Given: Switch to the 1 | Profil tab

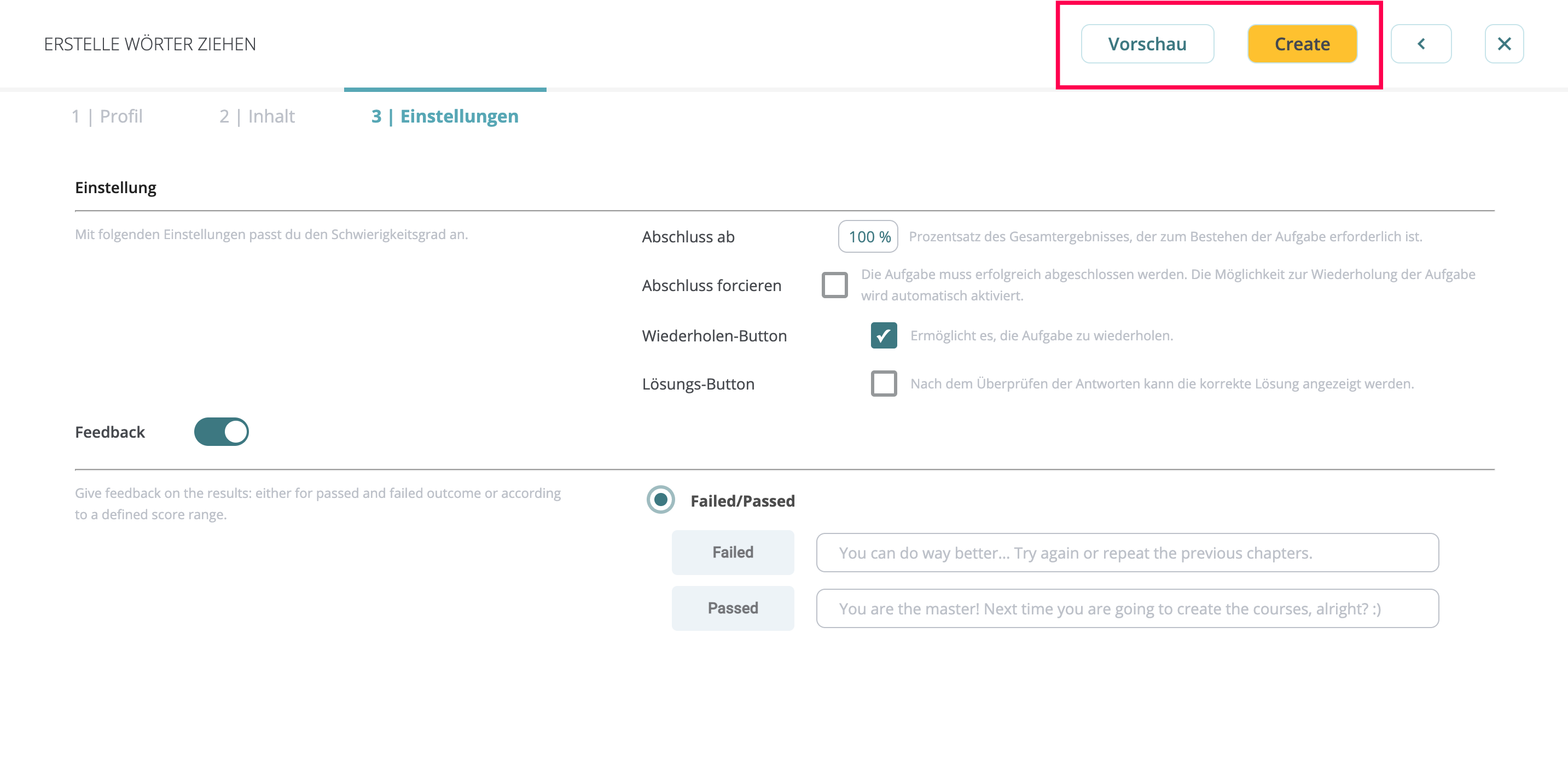Looking at the screenshot, I should [107, 117].
